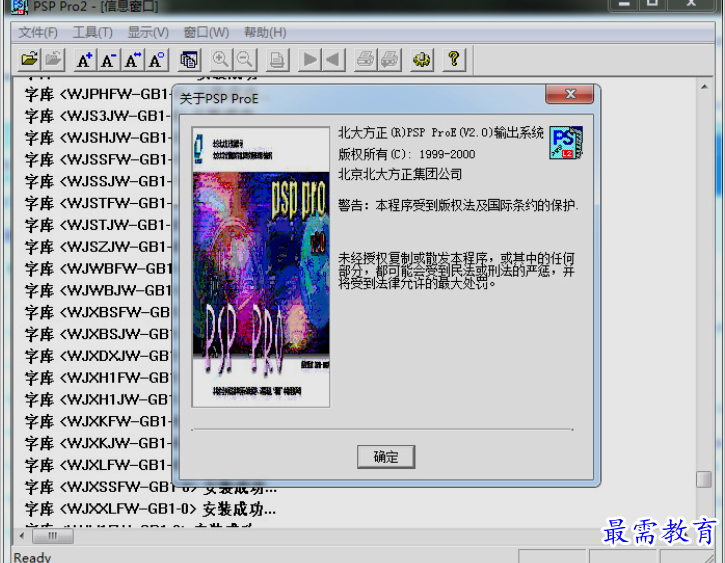The height and width of the screenshot is (563, 725).
Task: Click the vertical scrollbar up arrow
Action: [x=704, y=87]
